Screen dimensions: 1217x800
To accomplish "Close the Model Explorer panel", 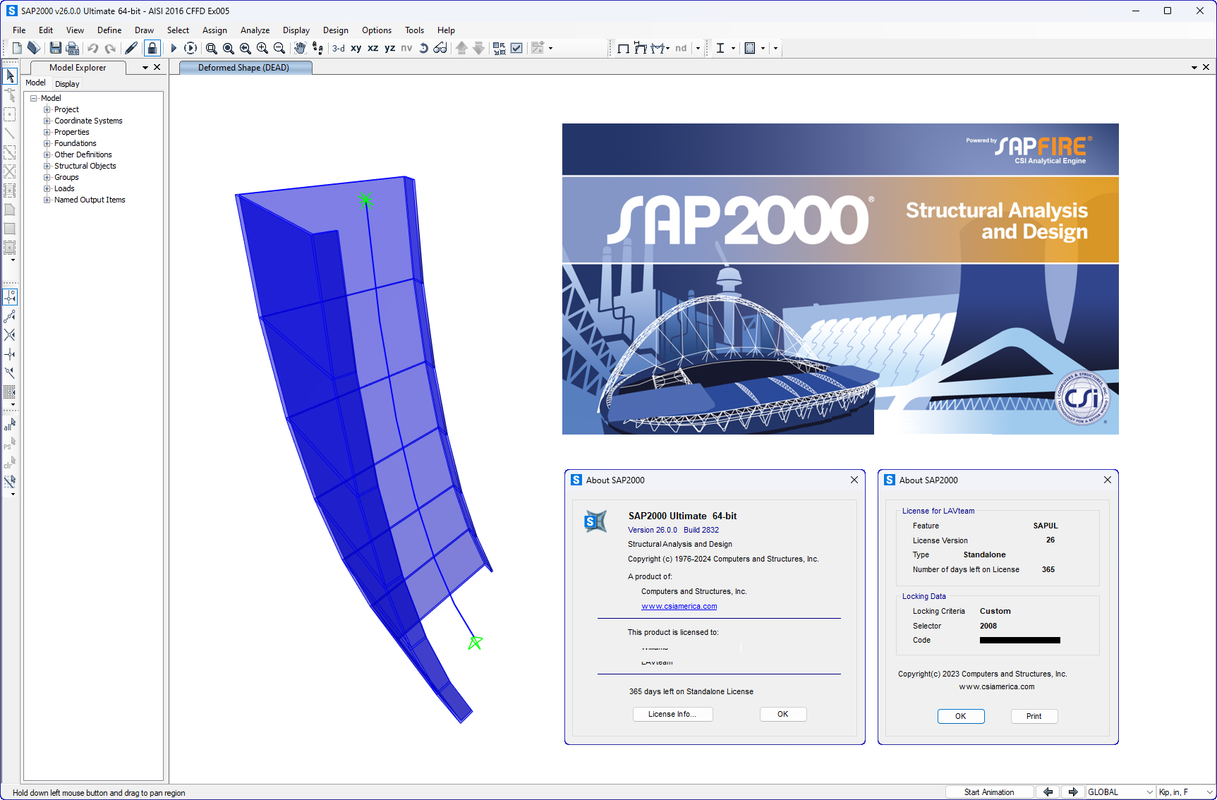I will [x=157, y=67].
